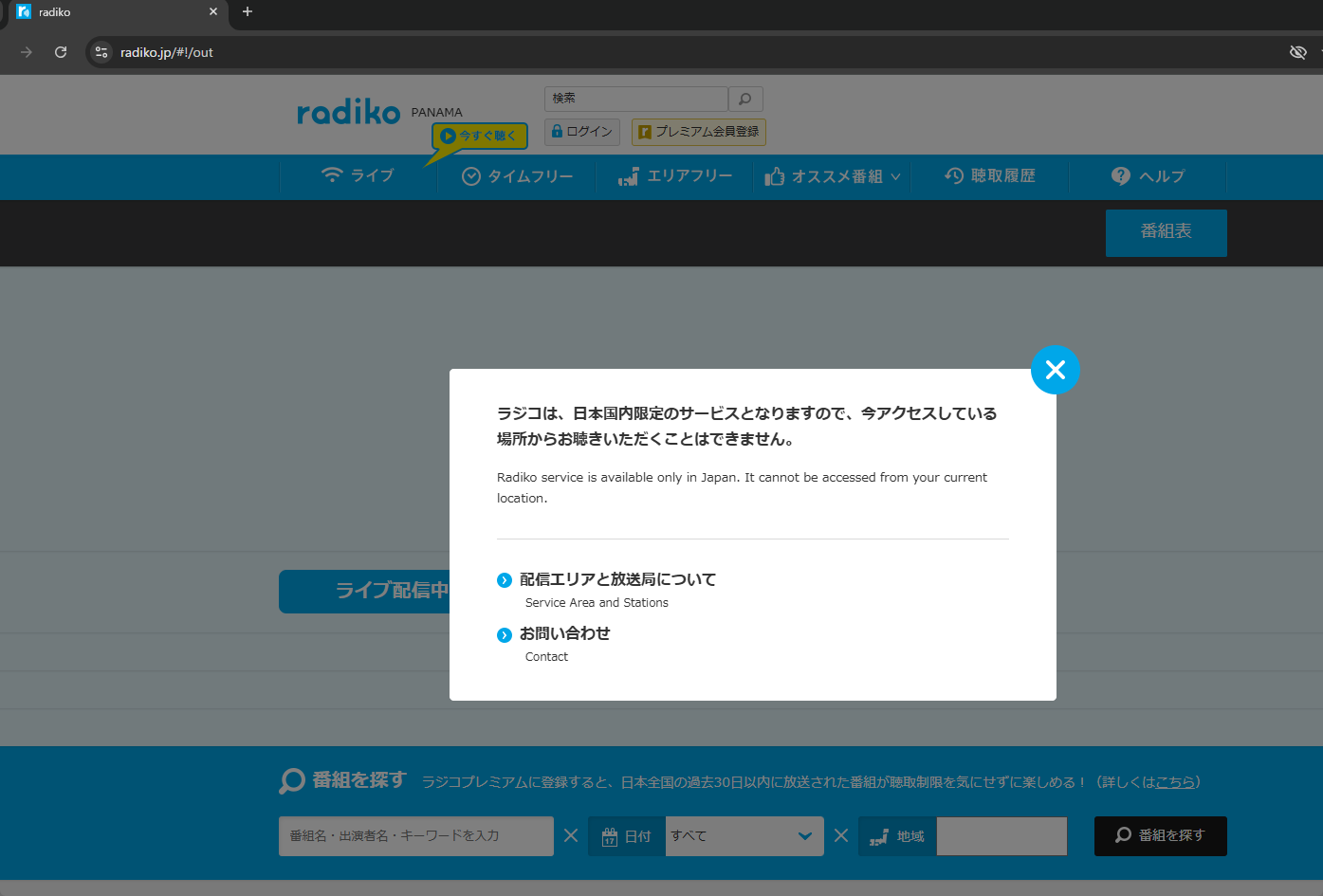This screenshot has width=1323, height=896.
Task: Click the ライブ配信中 banner
Action: click(x=364, y=591)
